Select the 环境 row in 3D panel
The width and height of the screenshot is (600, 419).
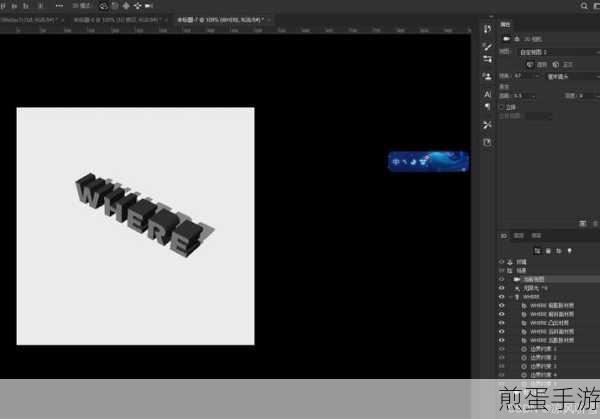(549, 262)
